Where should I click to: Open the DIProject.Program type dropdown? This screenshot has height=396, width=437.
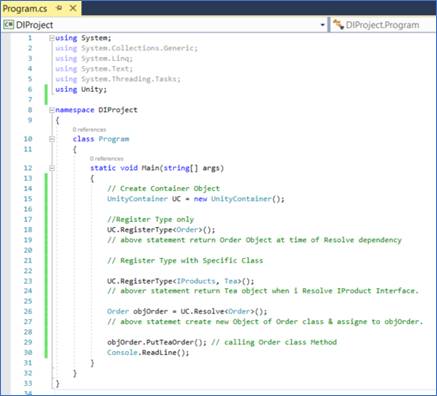pyautogui.click(x=382, y=25)
